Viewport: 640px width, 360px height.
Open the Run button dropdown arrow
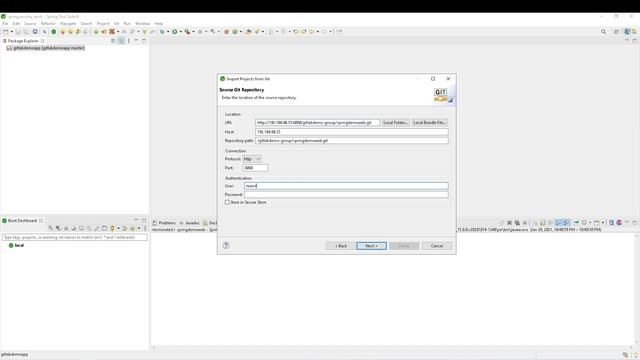click(181, 31)
